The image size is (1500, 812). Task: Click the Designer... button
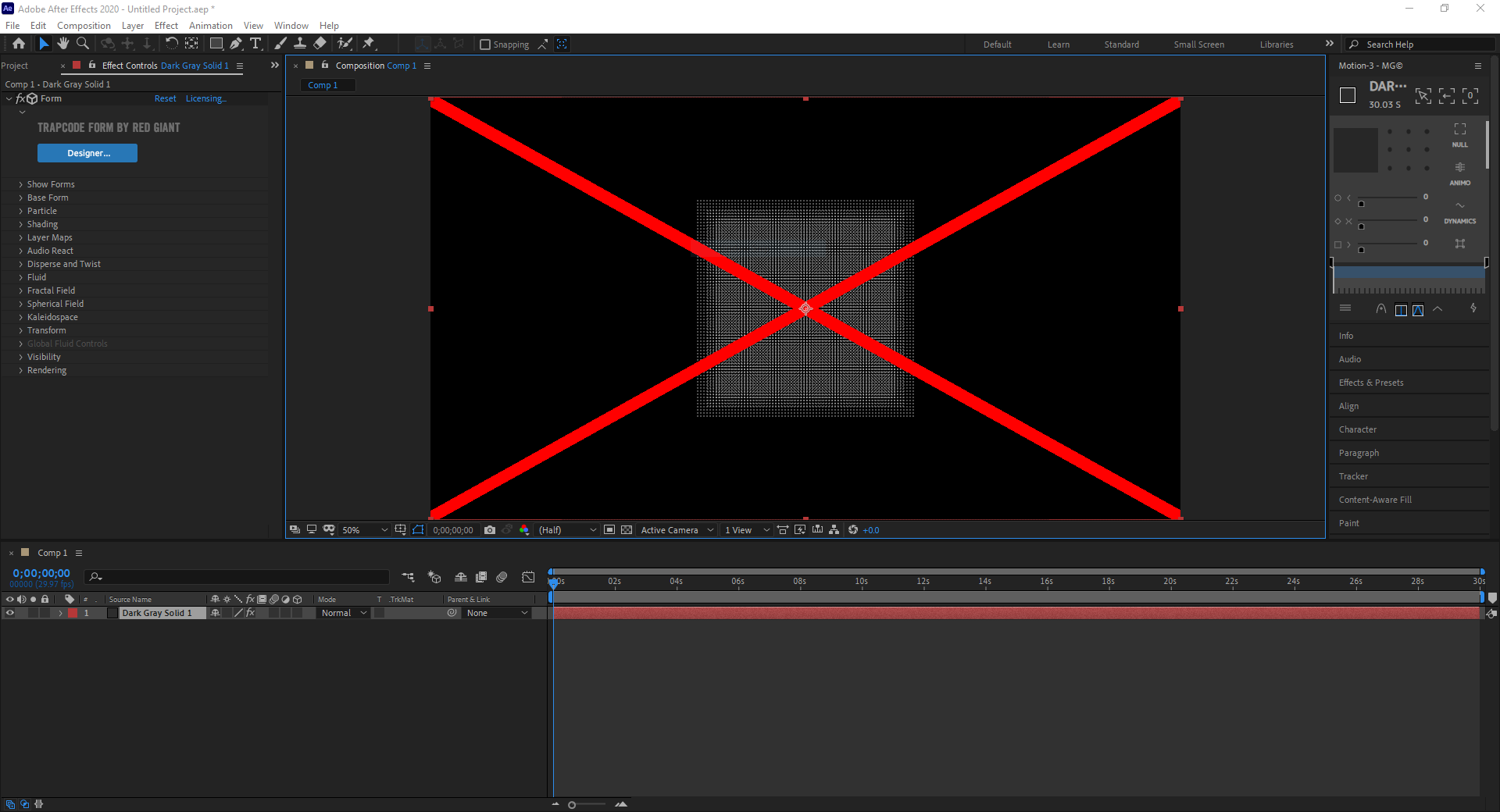pos(87,153)
